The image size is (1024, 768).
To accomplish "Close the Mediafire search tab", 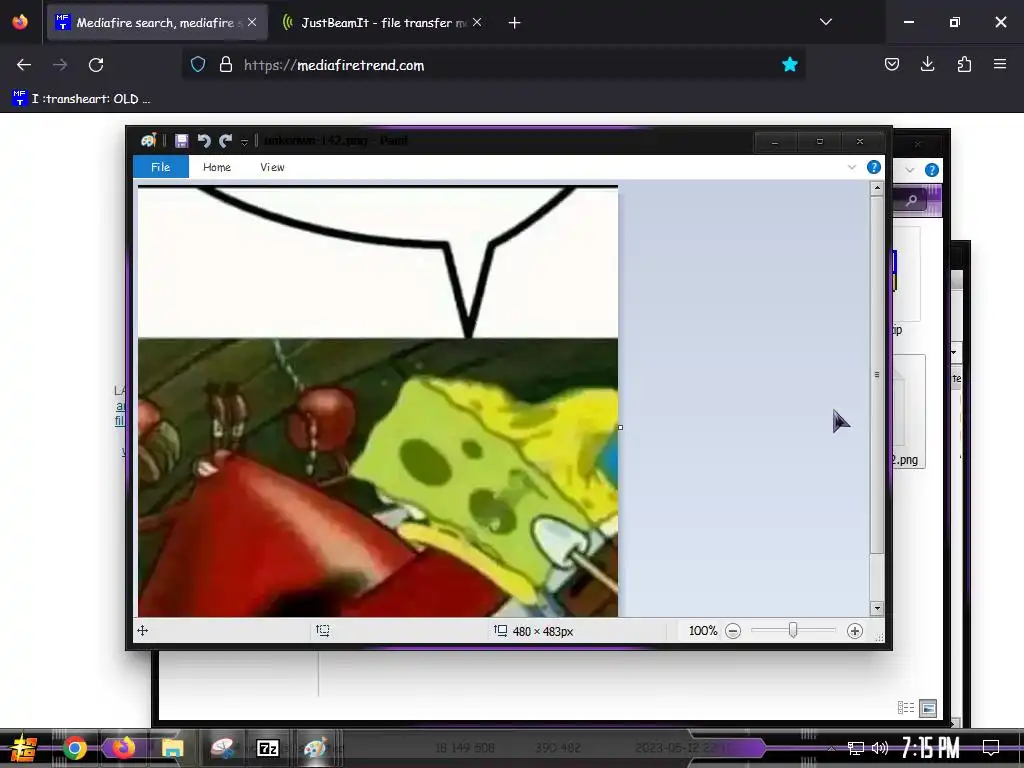I will tap(252, 22).
